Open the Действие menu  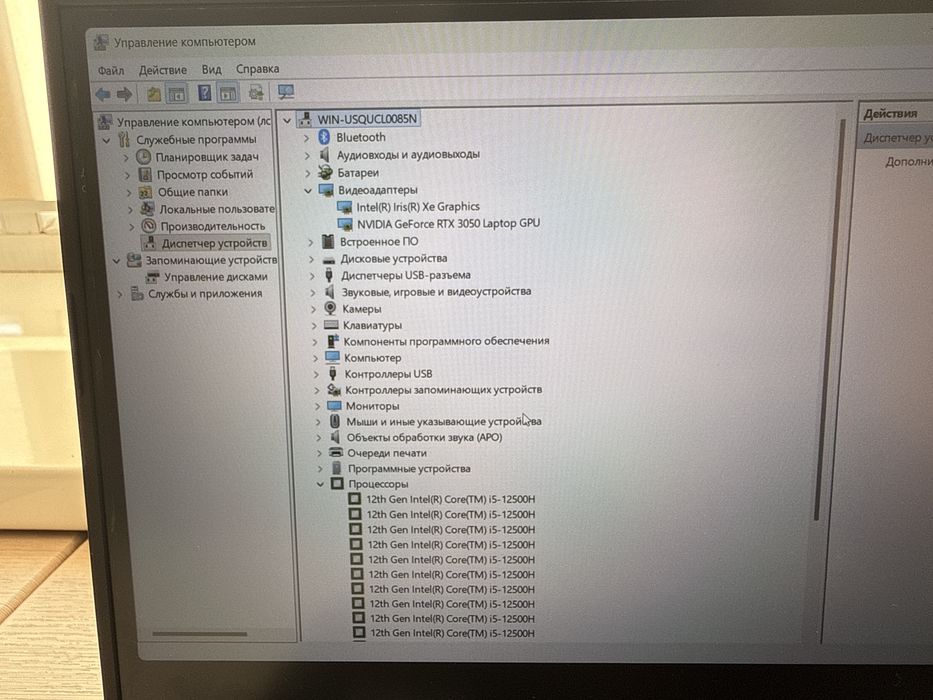point(162,70)
